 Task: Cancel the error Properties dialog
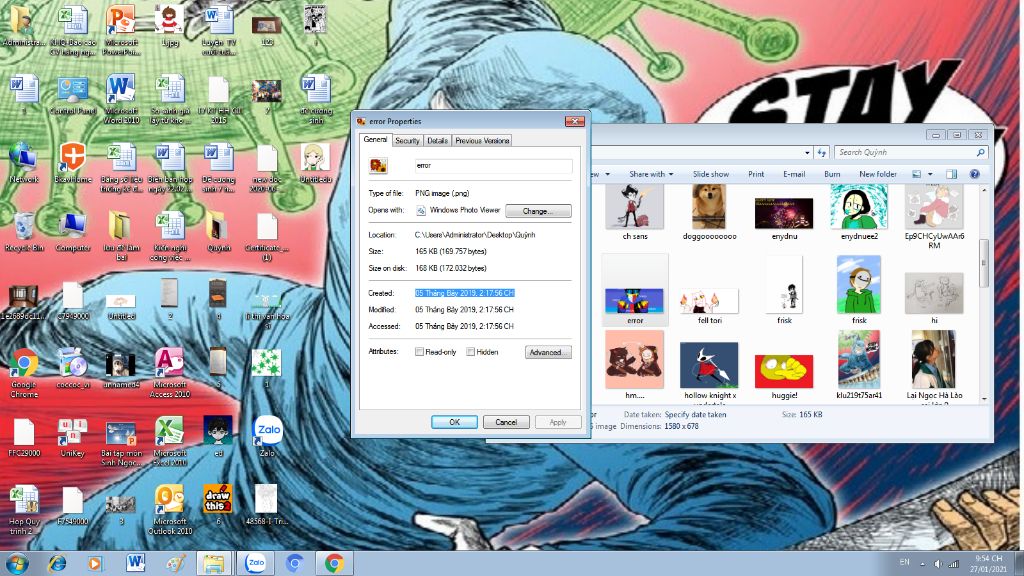506,422
